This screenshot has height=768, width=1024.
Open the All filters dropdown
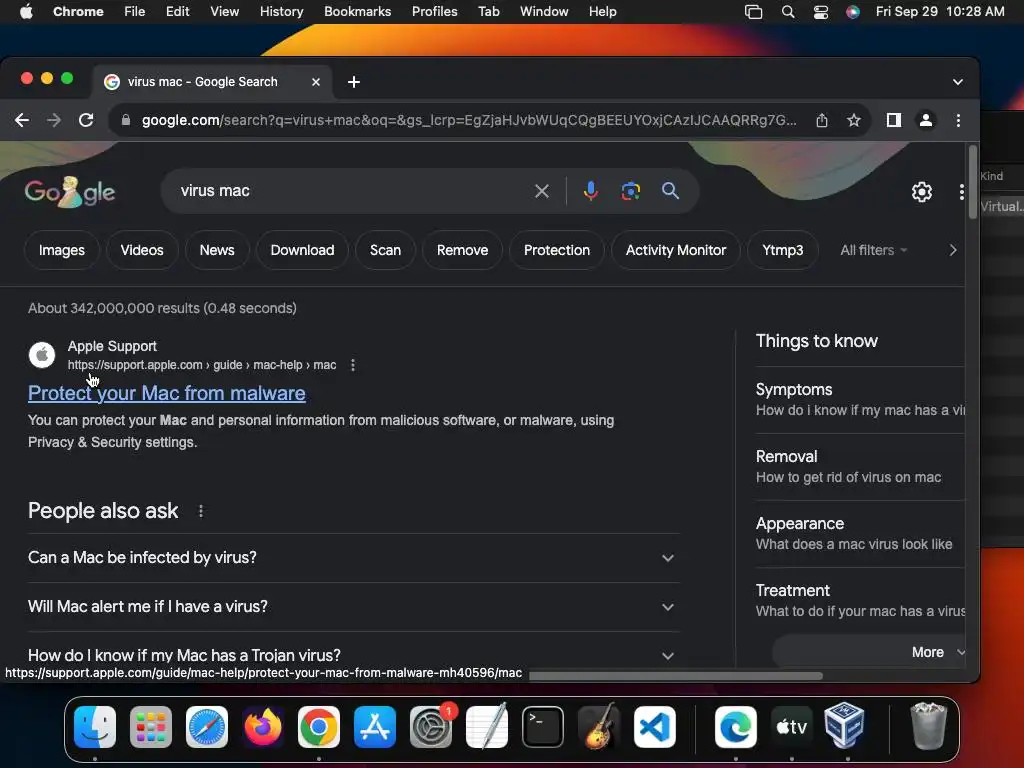click(x=873, y=250)
